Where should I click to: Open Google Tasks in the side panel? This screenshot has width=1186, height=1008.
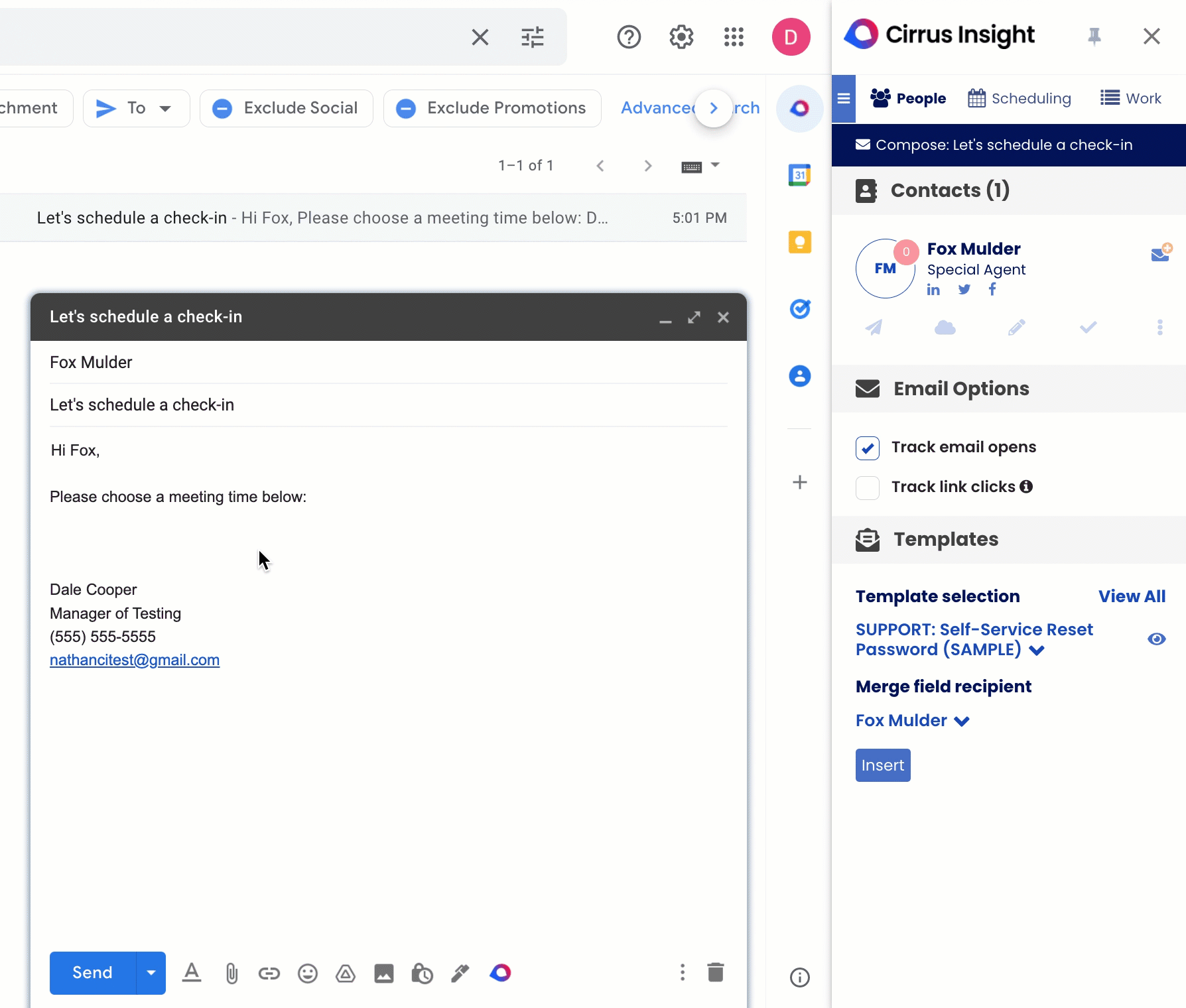tap(800, 309)
